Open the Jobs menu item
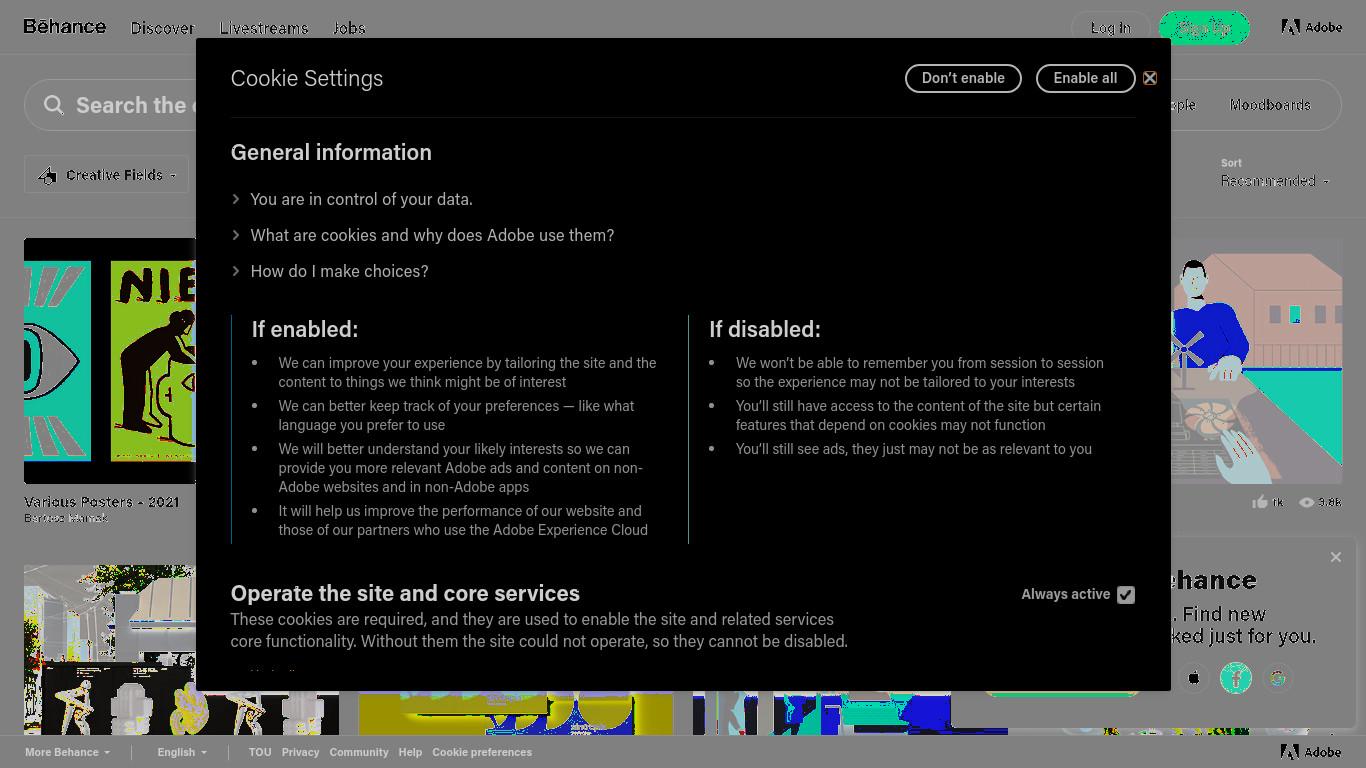The width and height of the screenshot is (1366, 768). pyautogui.click(x=349, y=28)
